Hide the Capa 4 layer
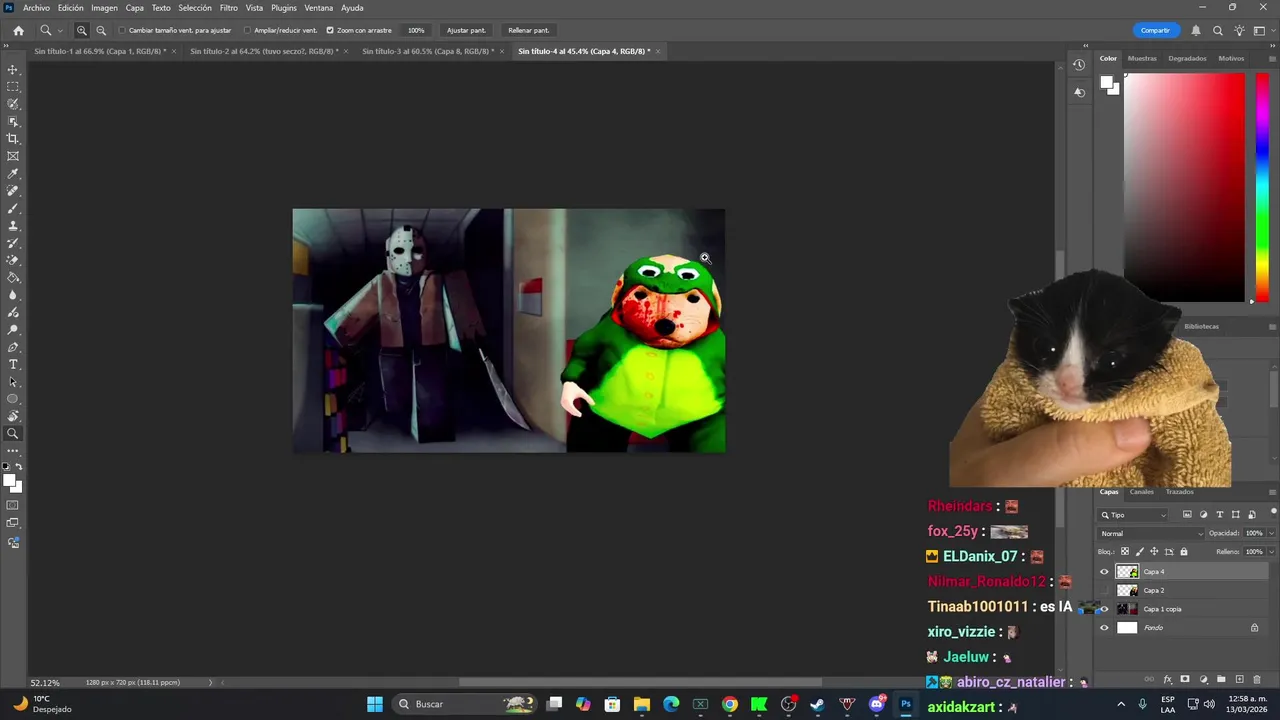The image size is (1280, 720). tap(1104, 572)
